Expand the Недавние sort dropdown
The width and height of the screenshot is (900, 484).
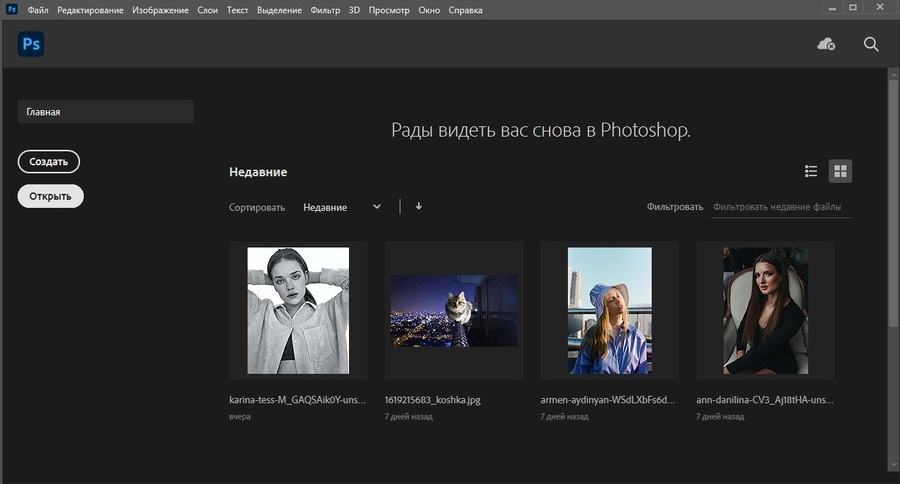click(x=342, y=207)
